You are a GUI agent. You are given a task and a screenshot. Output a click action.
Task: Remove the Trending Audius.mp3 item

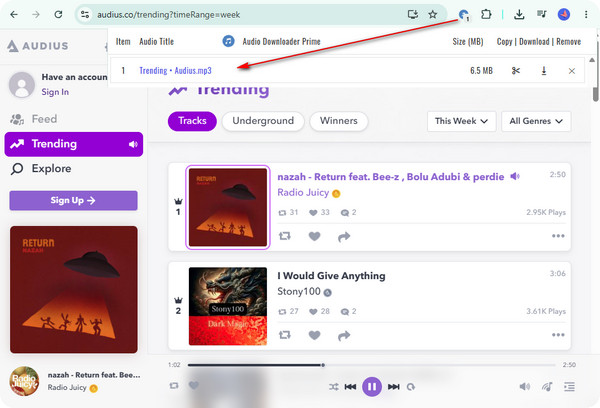tap(572, 71)
